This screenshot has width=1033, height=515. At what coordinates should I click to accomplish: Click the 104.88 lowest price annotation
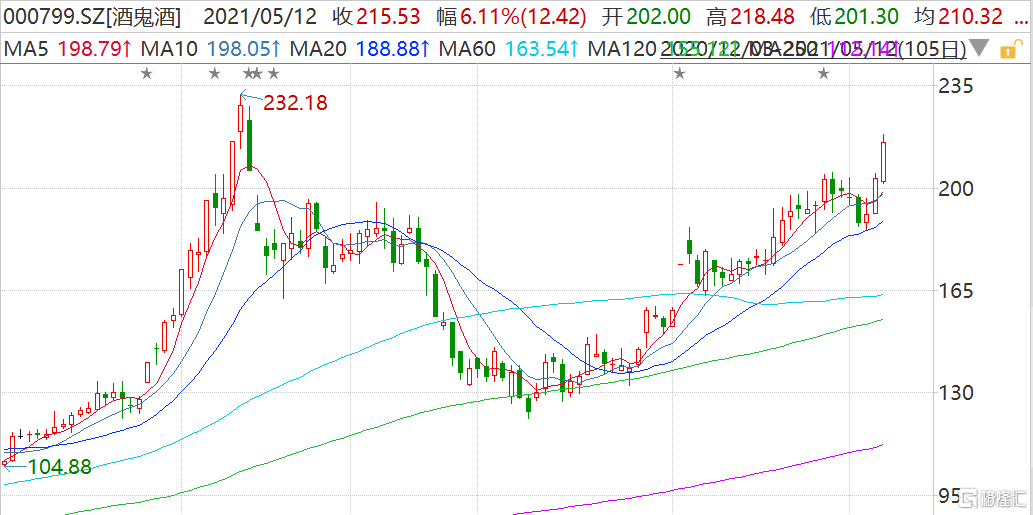pos(58,468)
